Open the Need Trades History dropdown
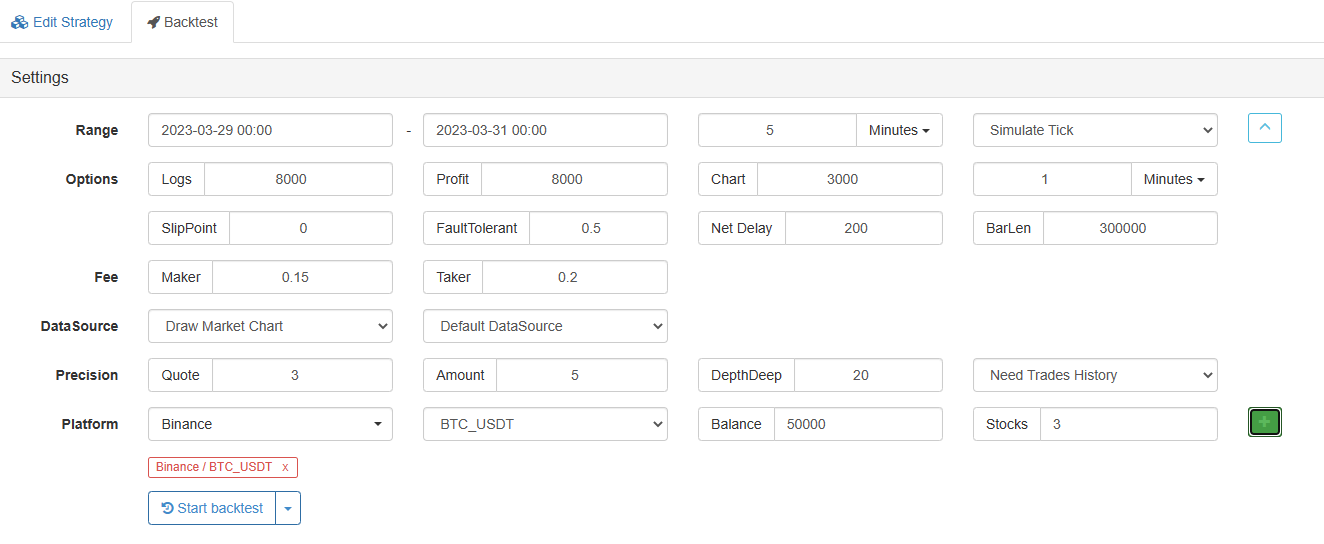The width and height of the screenshot is (1324, 544). (1095, 375)
